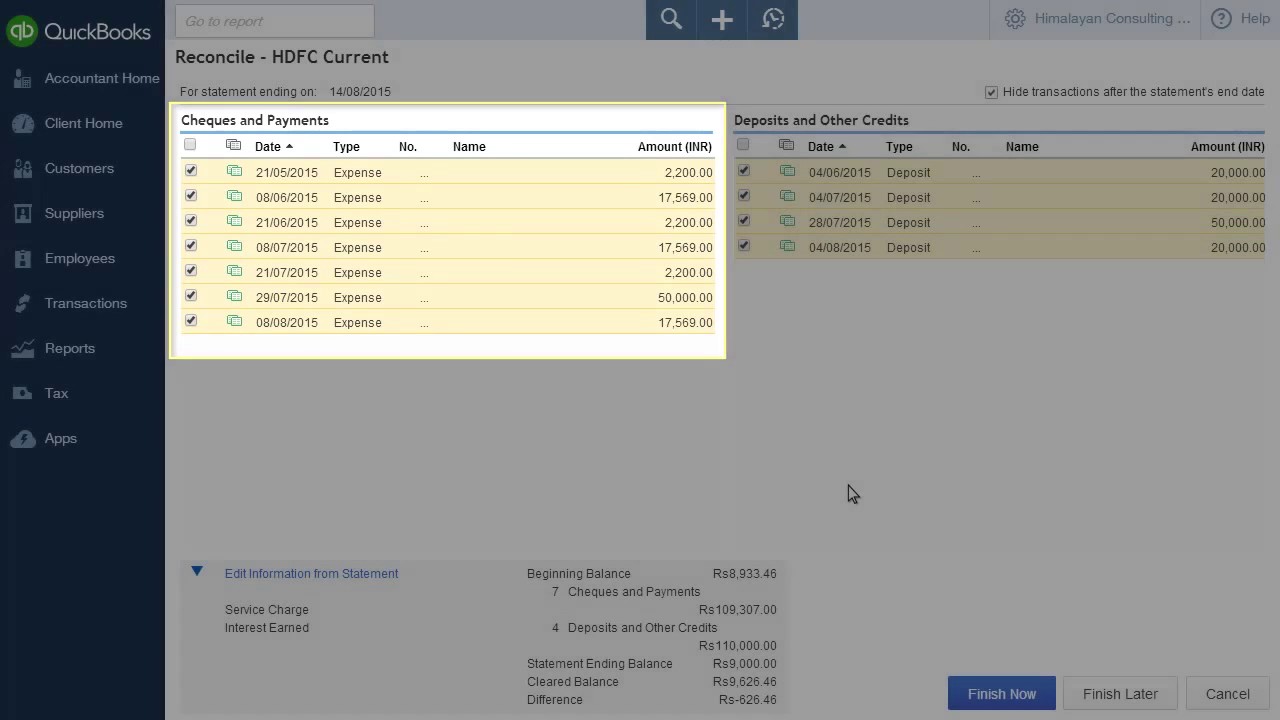
Task: Click transaction icon for 04/08/2015 deposit
Action: (x=787, y=246)
